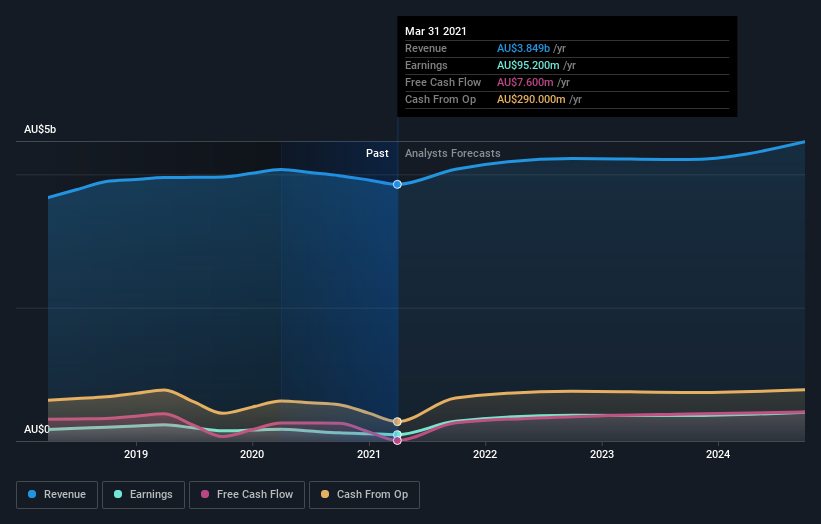The height and width of the screenshot is (524, 821).
Task: Click the AU$3.849b revenue value in tooltip
Action: point(523,48)
